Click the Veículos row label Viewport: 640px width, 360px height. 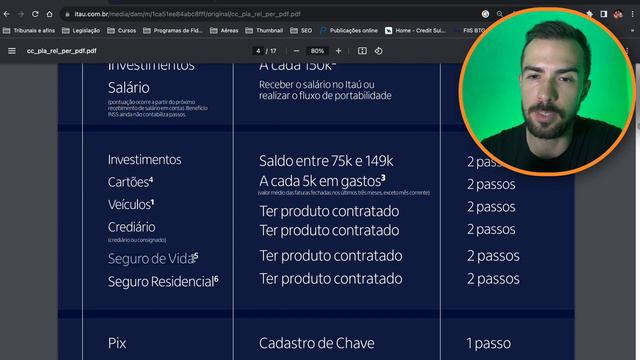131,204
